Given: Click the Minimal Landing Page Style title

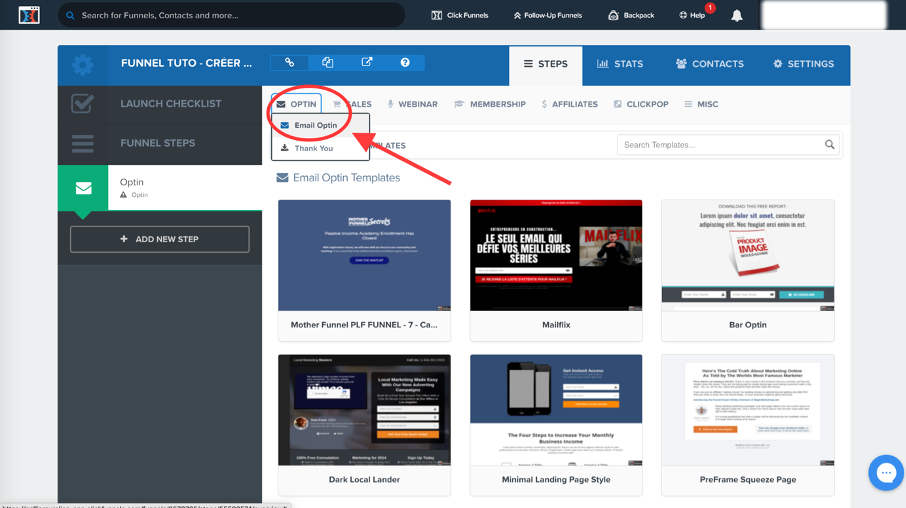Looking at the screenshot, I should pyautogui.click(x=556, y=480).
